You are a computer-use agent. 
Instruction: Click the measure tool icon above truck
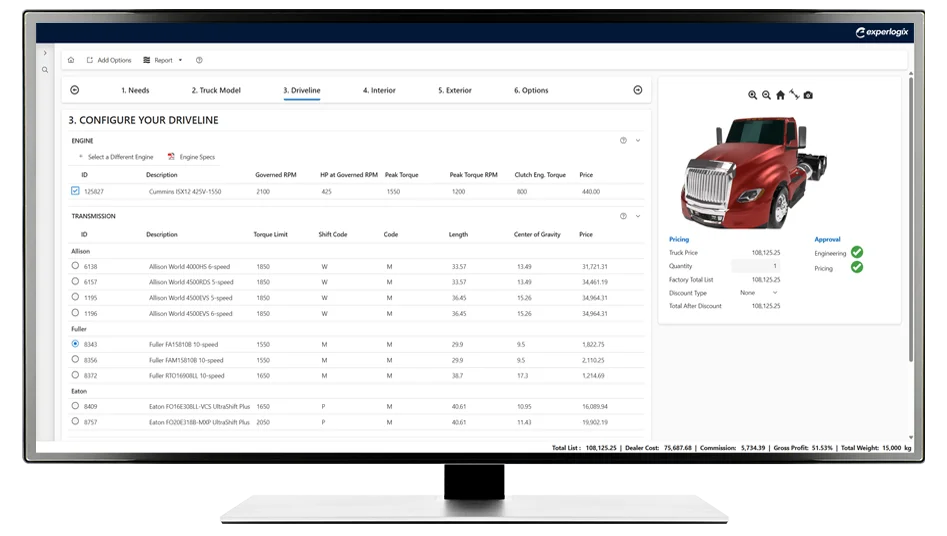[x=794, y=95]
